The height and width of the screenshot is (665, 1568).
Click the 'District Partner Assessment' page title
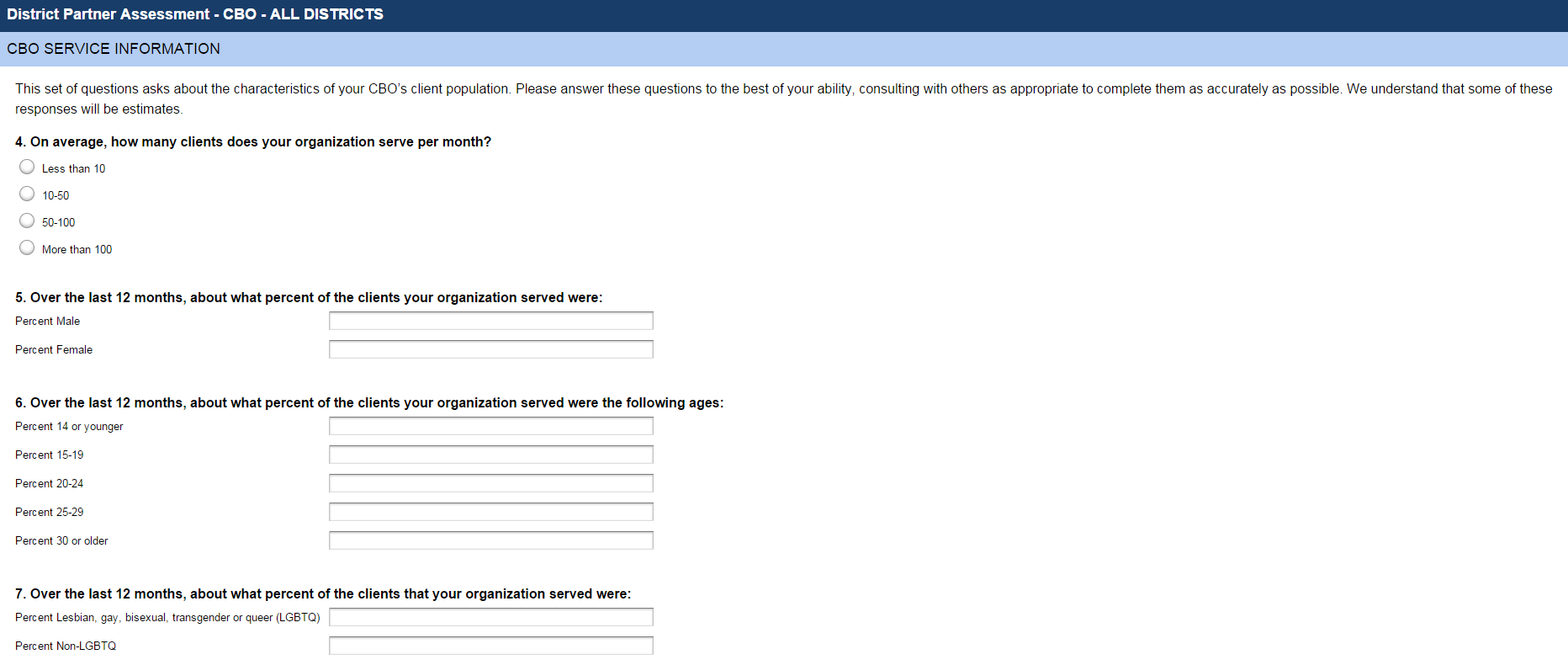tap(195, 14)
